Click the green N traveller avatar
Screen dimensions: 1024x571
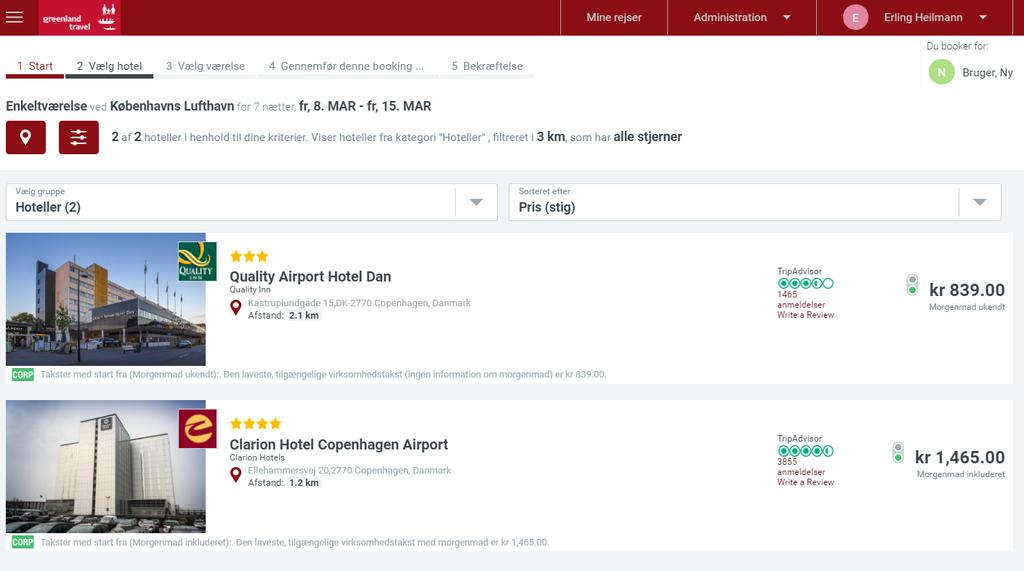pos(942,73)
